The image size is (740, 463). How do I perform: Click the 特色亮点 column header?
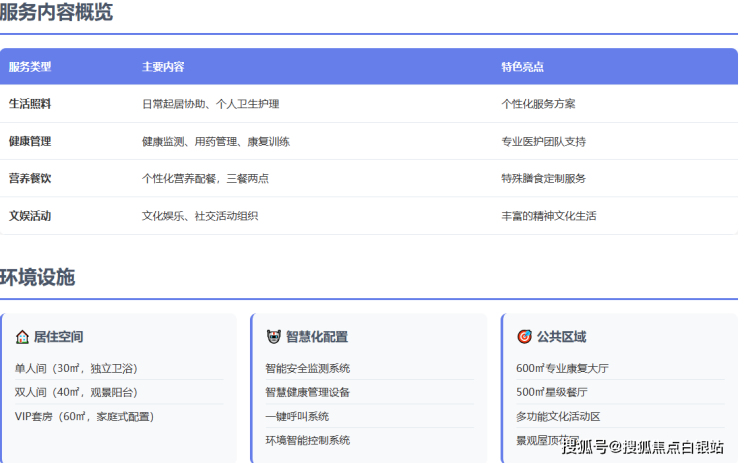522,67
